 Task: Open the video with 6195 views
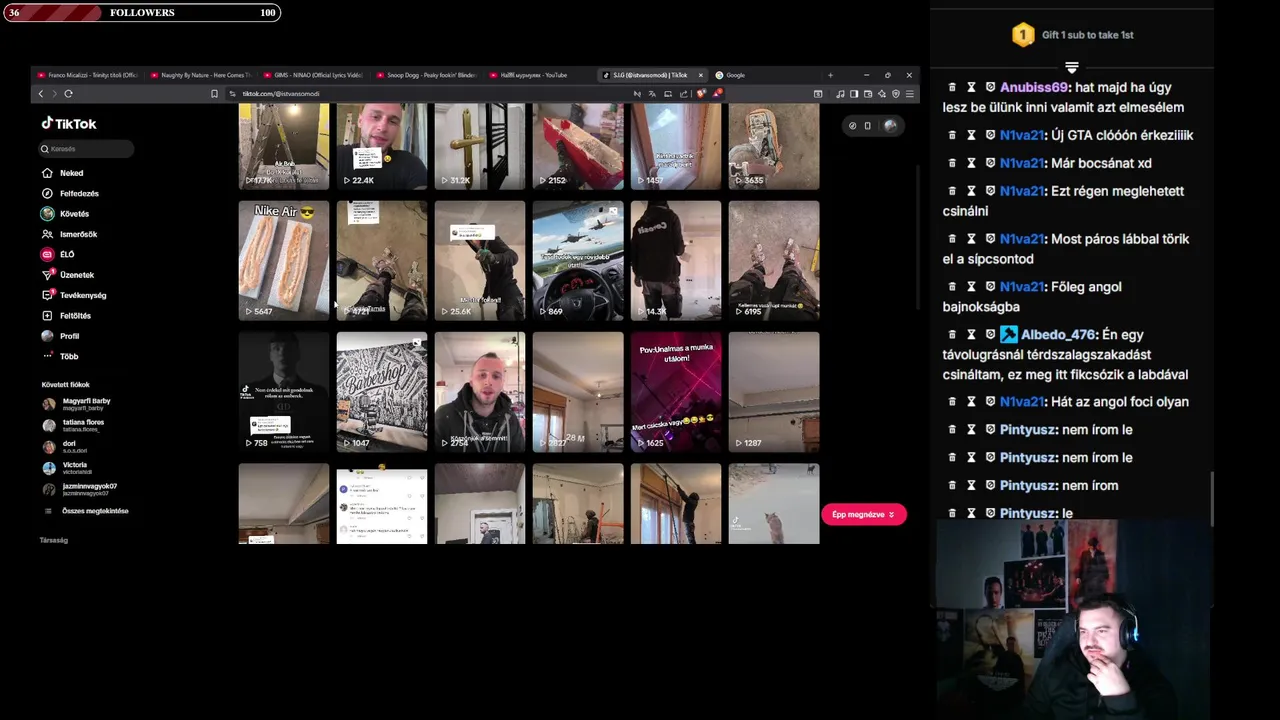[x=774, y=260]
